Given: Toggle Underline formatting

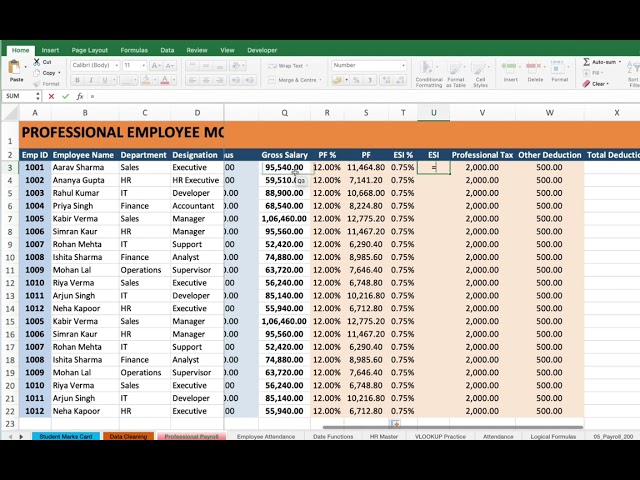Looking at the screenshot, I should coord(105,80).
